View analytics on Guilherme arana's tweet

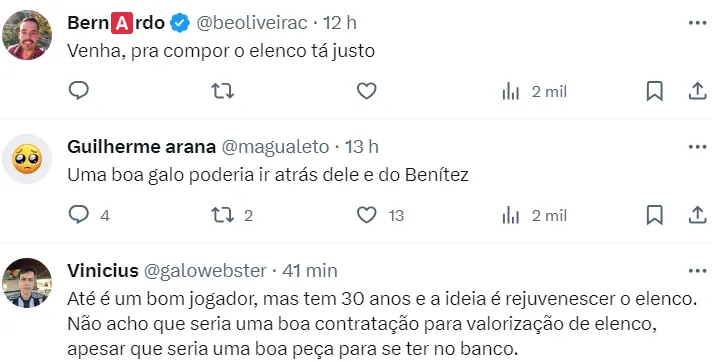point(534,216)
